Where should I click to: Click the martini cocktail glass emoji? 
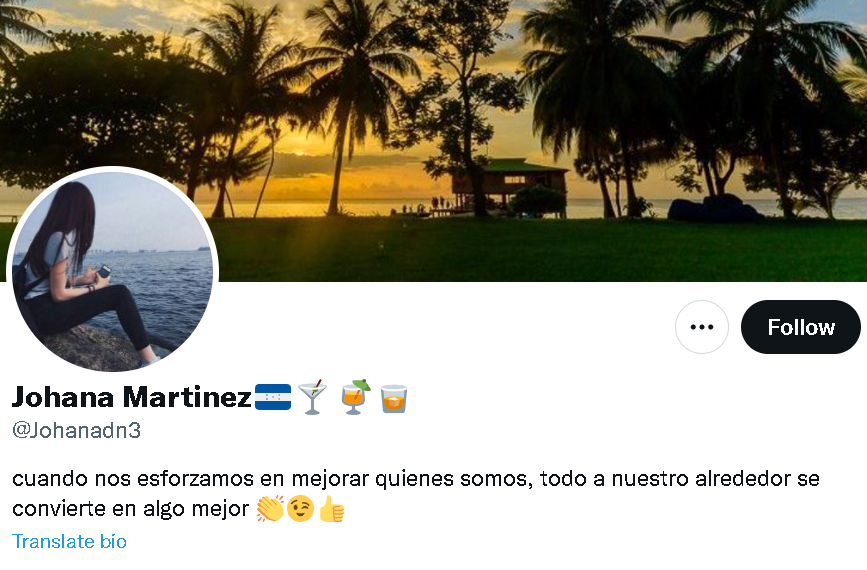[312, 397]
